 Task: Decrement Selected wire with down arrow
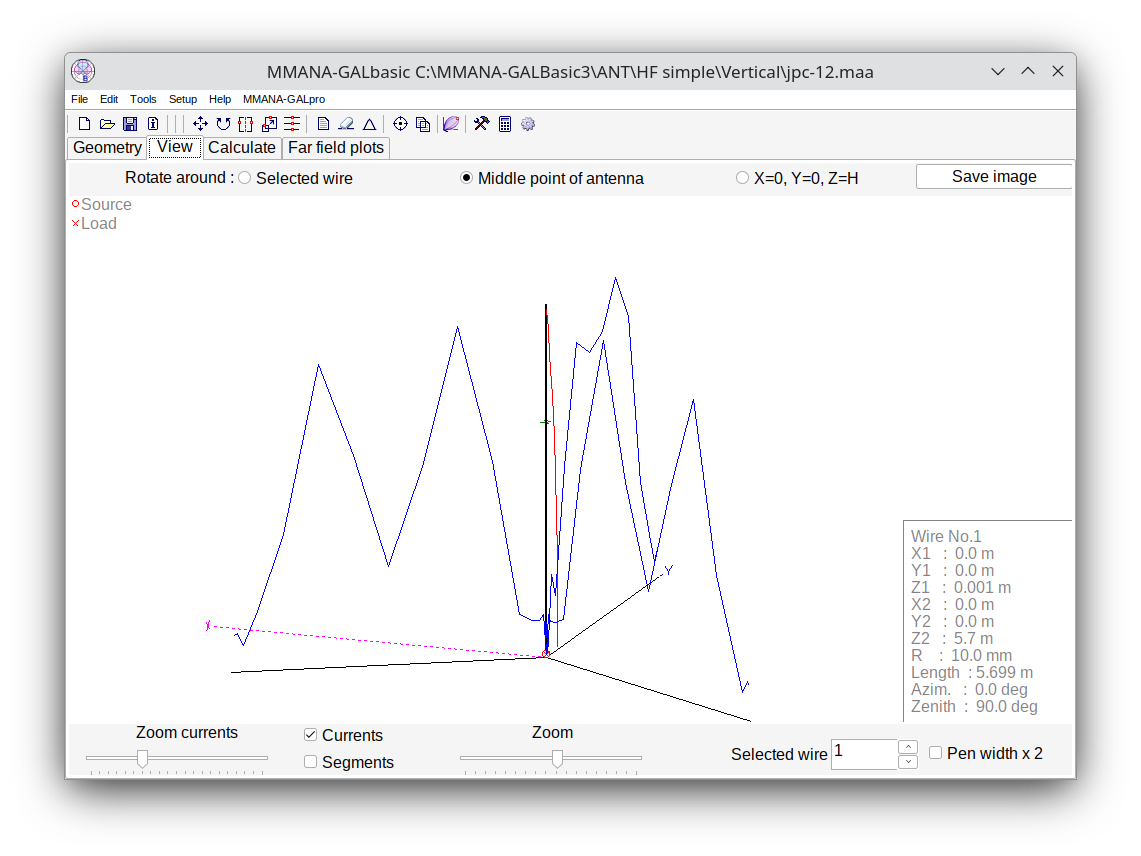pos(908,761)
